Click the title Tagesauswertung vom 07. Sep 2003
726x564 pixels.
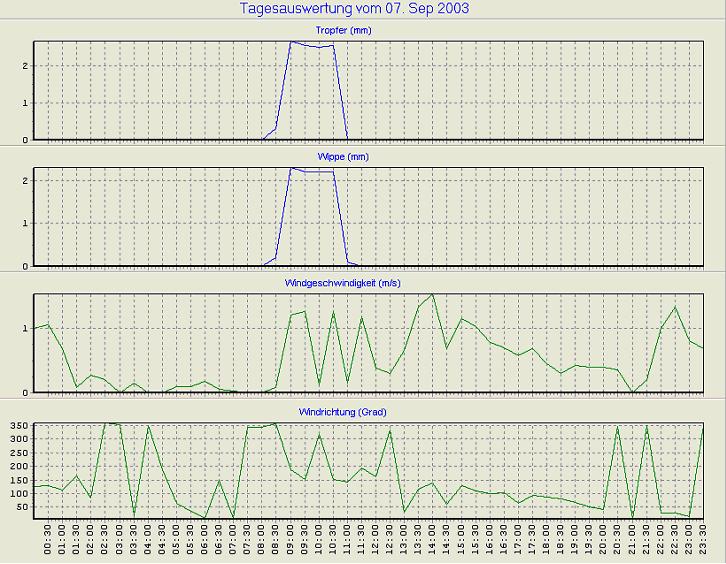(355, 9)
